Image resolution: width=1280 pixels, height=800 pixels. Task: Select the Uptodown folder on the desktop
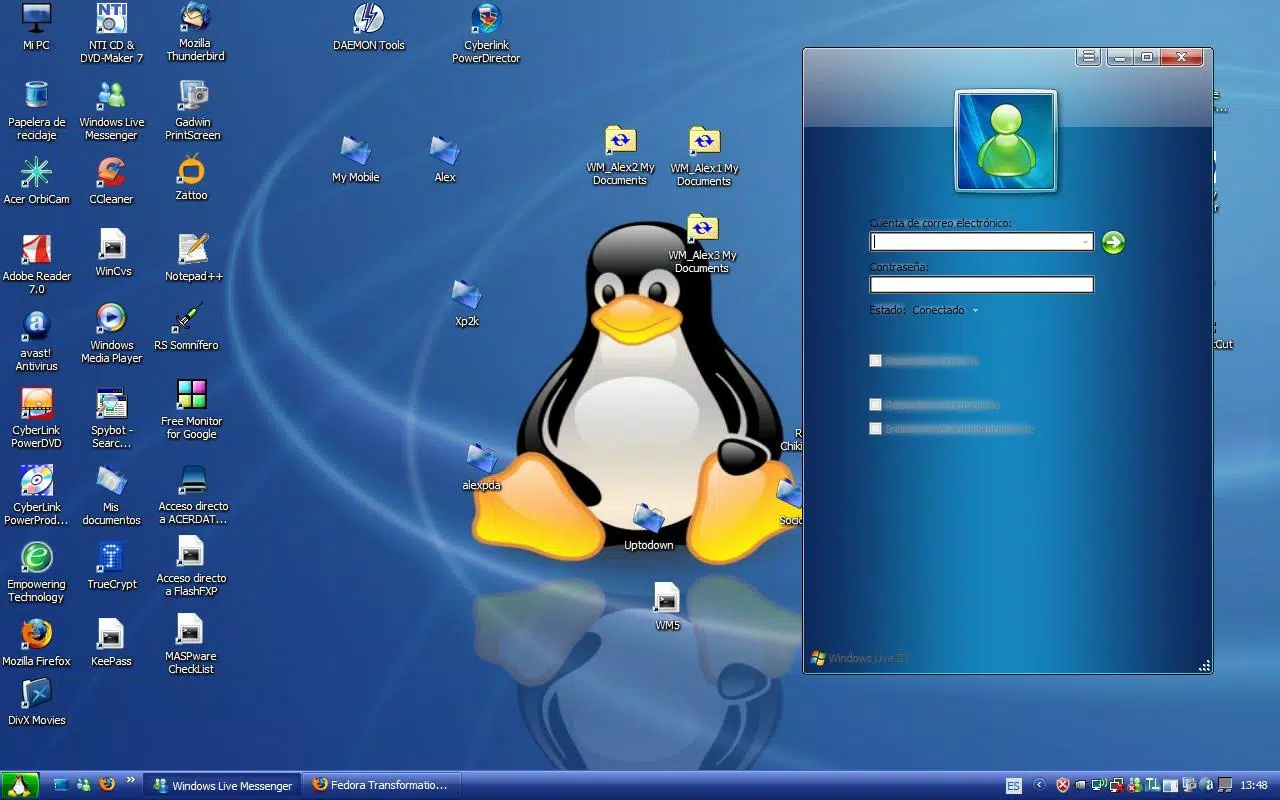tap(649, 527)
